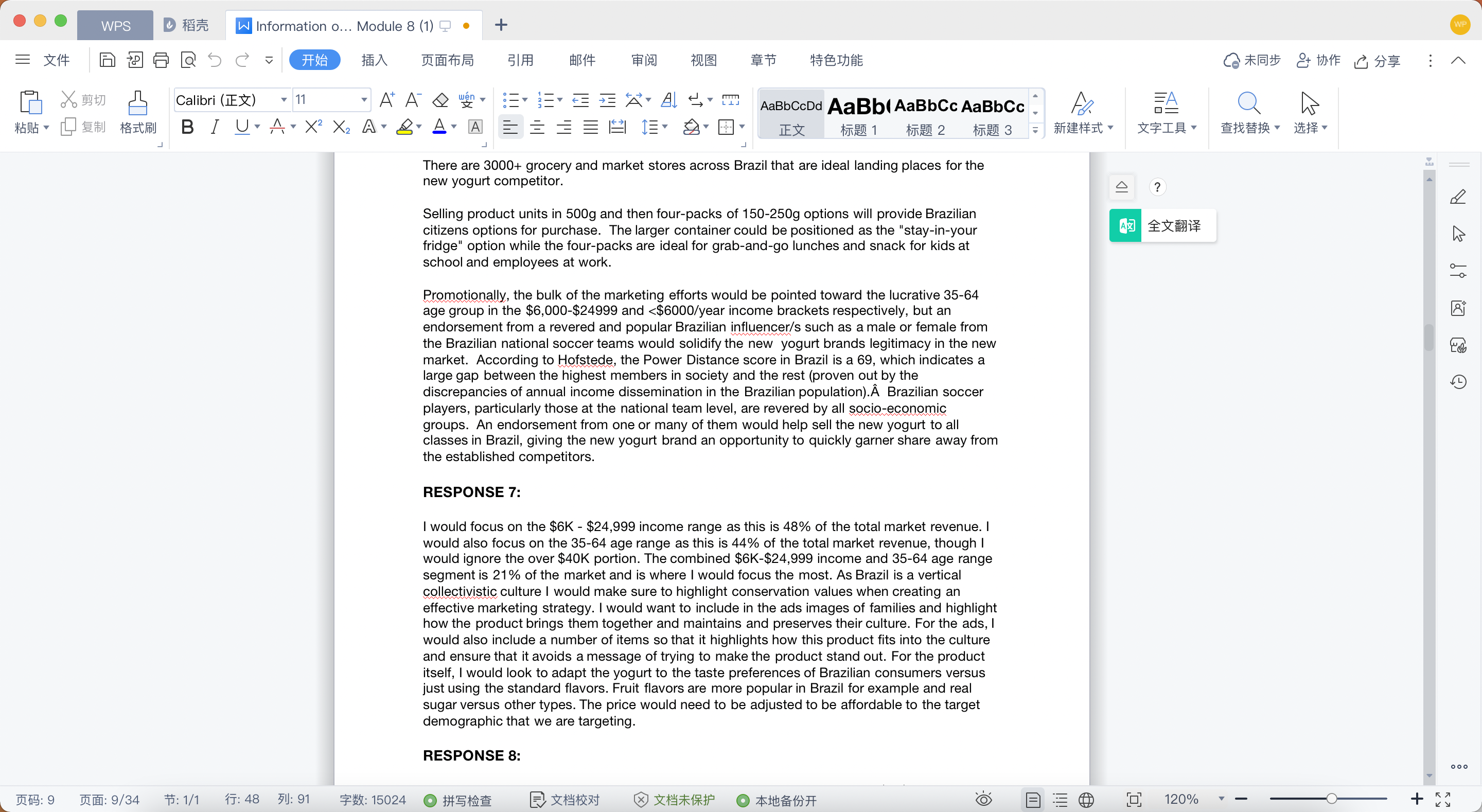Viewport: 1482px width, 812px height.
Task: Click the Print icon in quick toolbar
Action: pyautogui.click(x=161, y=60)
